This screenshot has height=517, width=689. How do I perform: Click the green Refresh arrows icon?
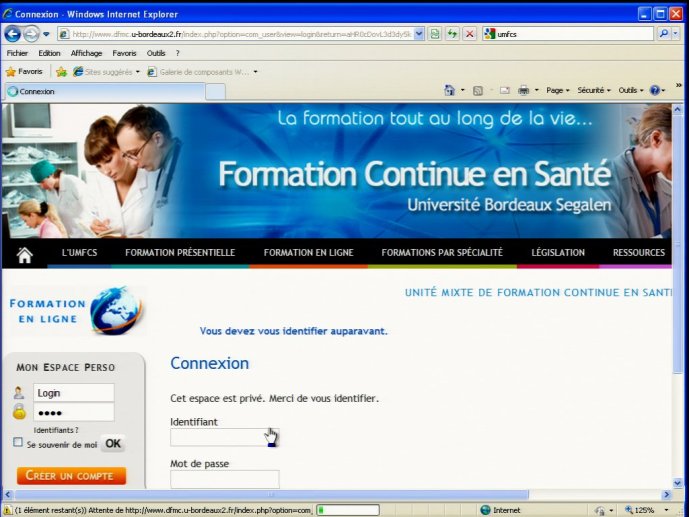pos(452,34)
